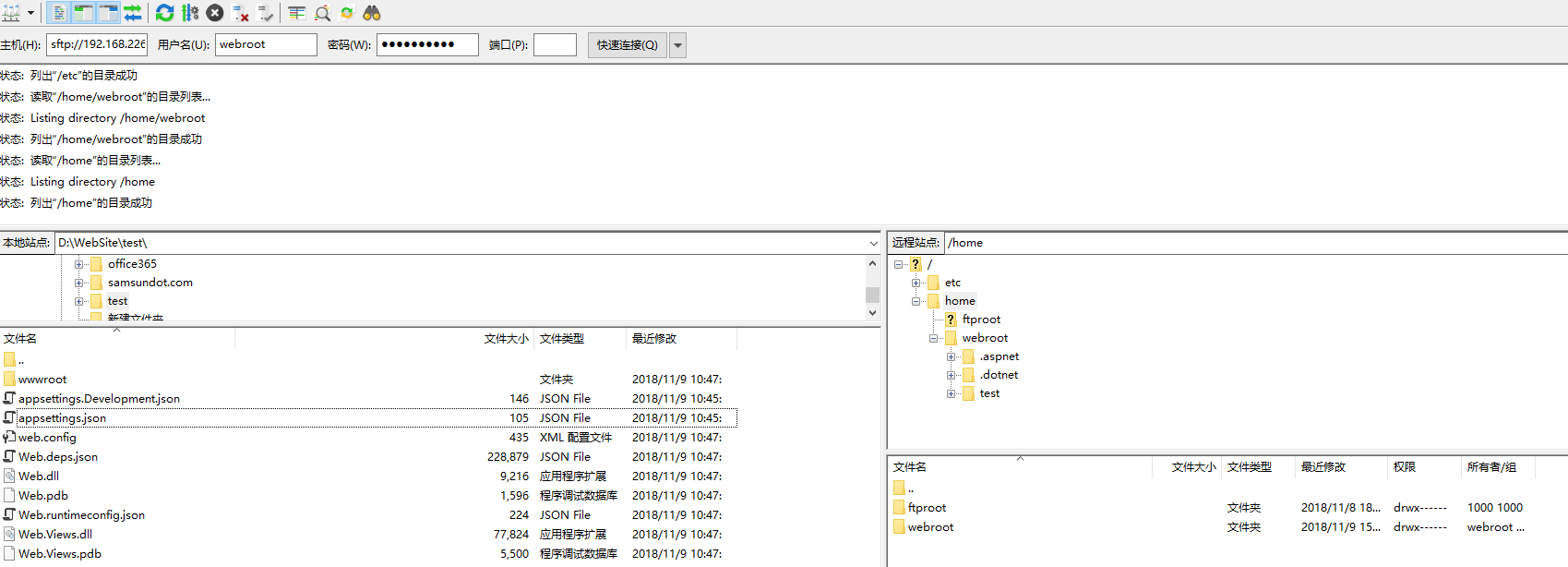The image size is (1568, 567).
Task: Search files with binoculars icon
Action: pyautogui.click(x=372, y=13)
